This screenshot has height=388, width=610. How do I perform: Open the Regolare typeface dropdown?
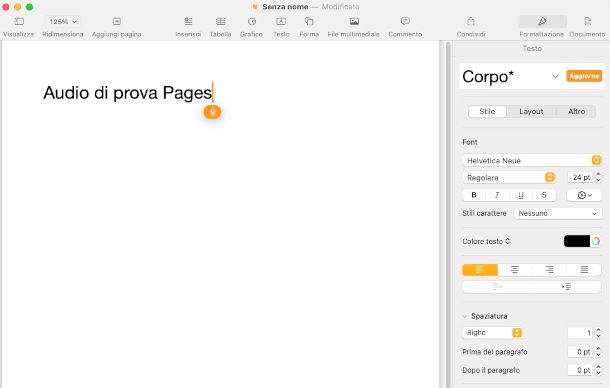click(508, 177)
